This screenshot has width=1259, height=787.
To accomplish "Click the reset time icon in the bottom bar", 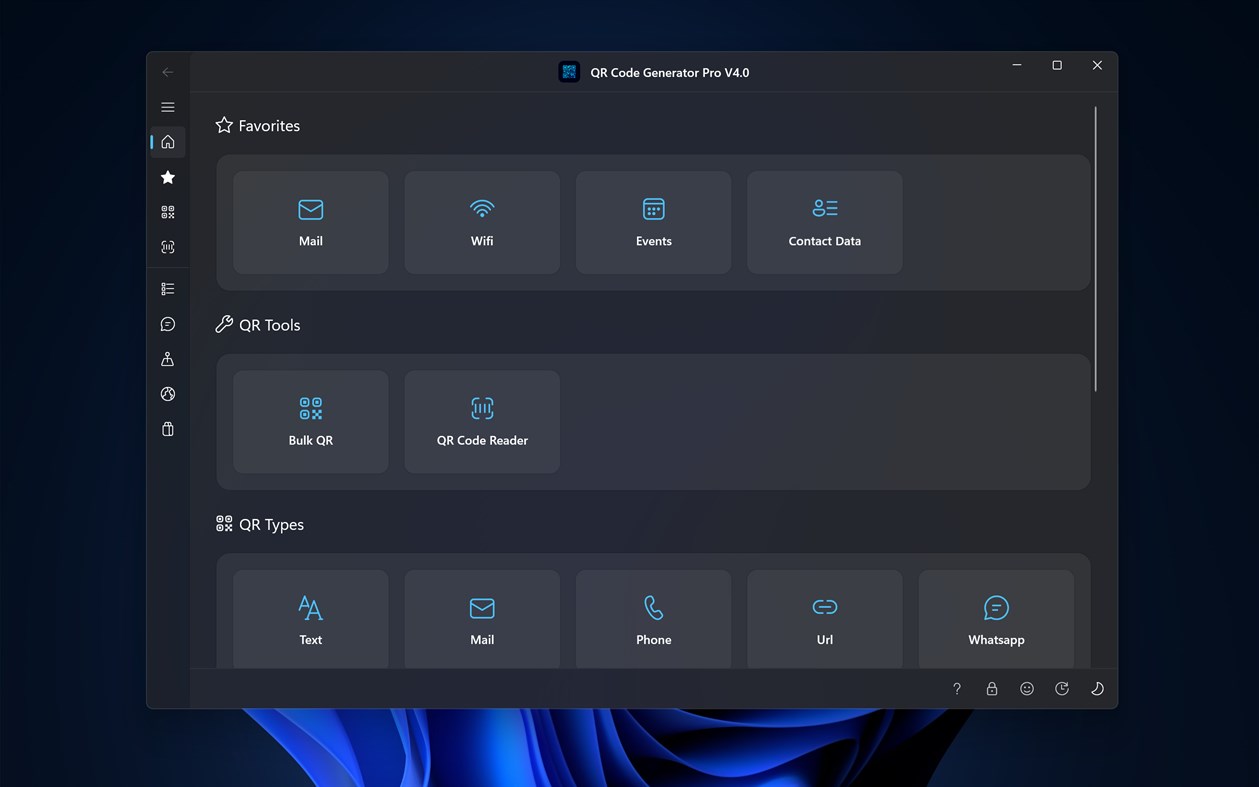I will point(1062,688).
